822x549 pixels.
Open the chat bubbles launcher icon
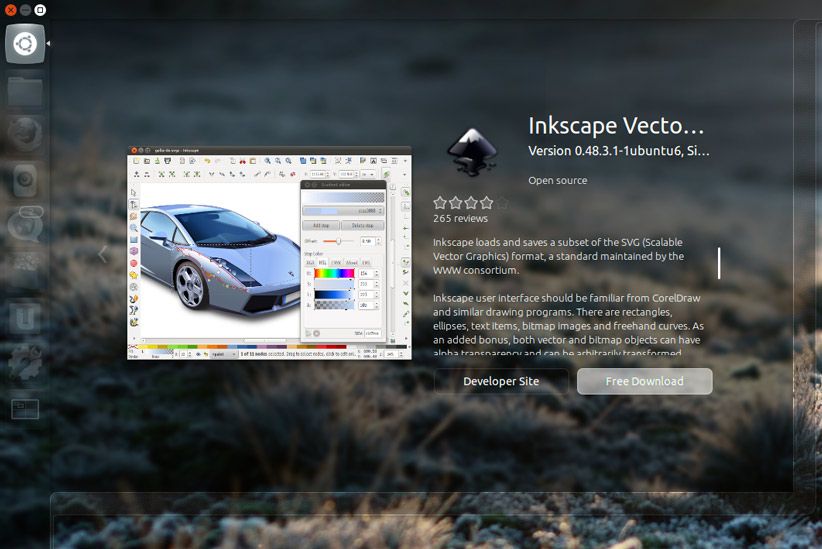(x=25, y=224)
